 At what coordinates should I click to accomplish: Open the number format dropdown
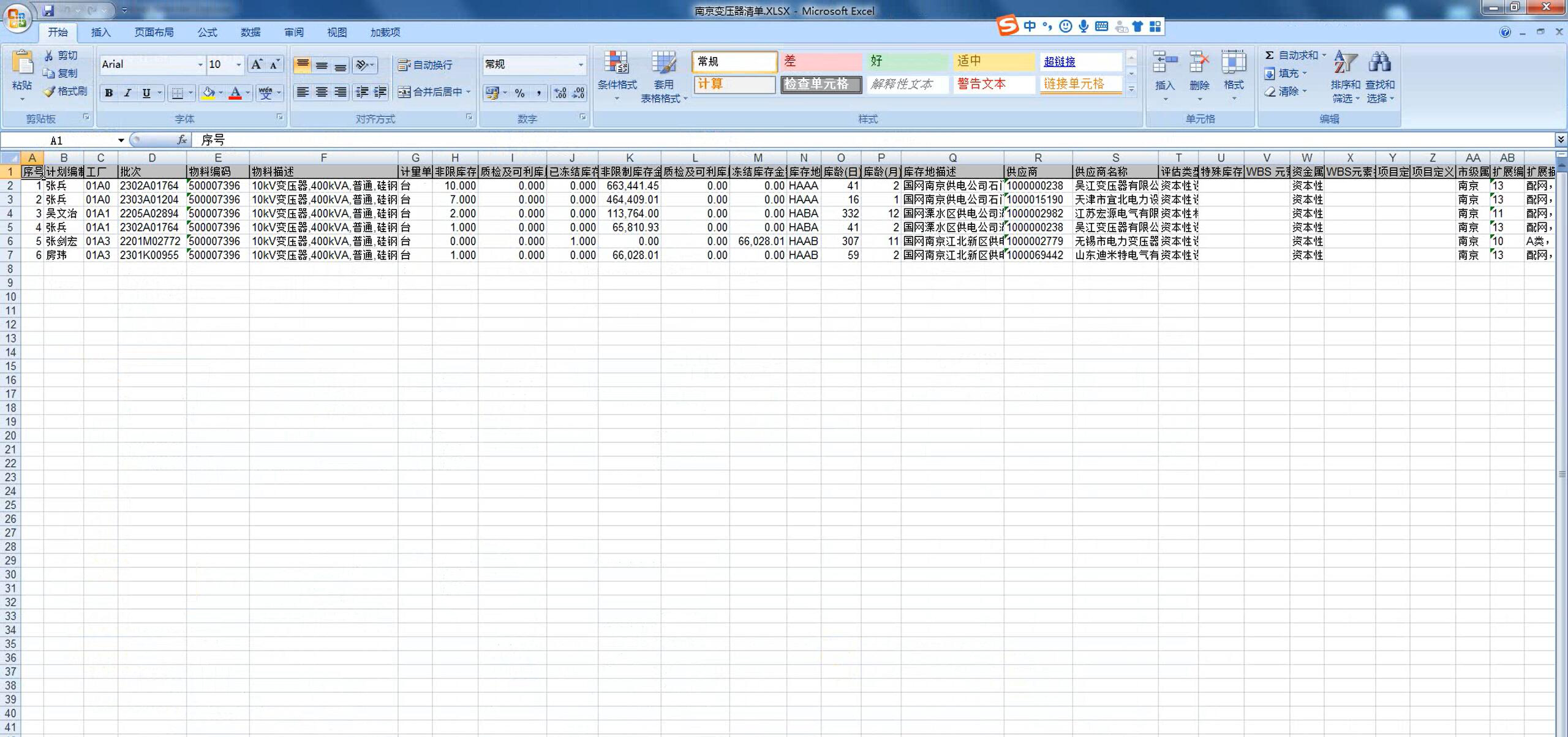pyautogui.click(x=580, y=65)
